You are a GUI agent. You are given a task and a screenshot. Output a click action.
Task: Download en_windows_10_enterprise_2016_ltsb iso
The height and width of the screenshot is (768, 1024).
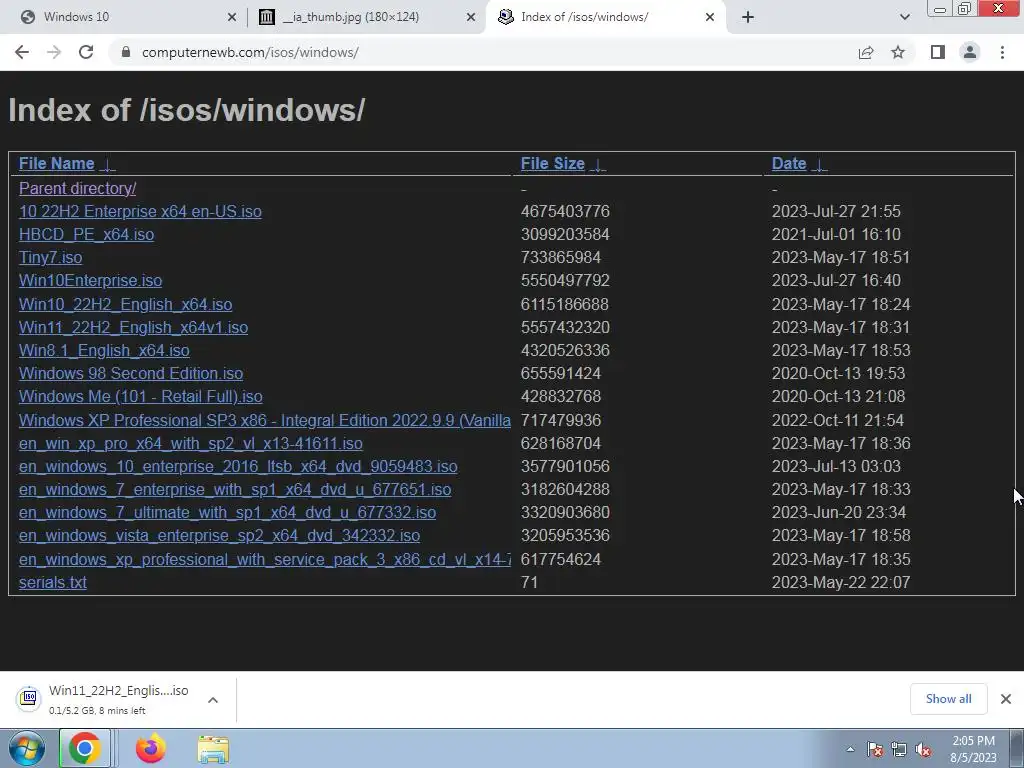coord(238,466)
